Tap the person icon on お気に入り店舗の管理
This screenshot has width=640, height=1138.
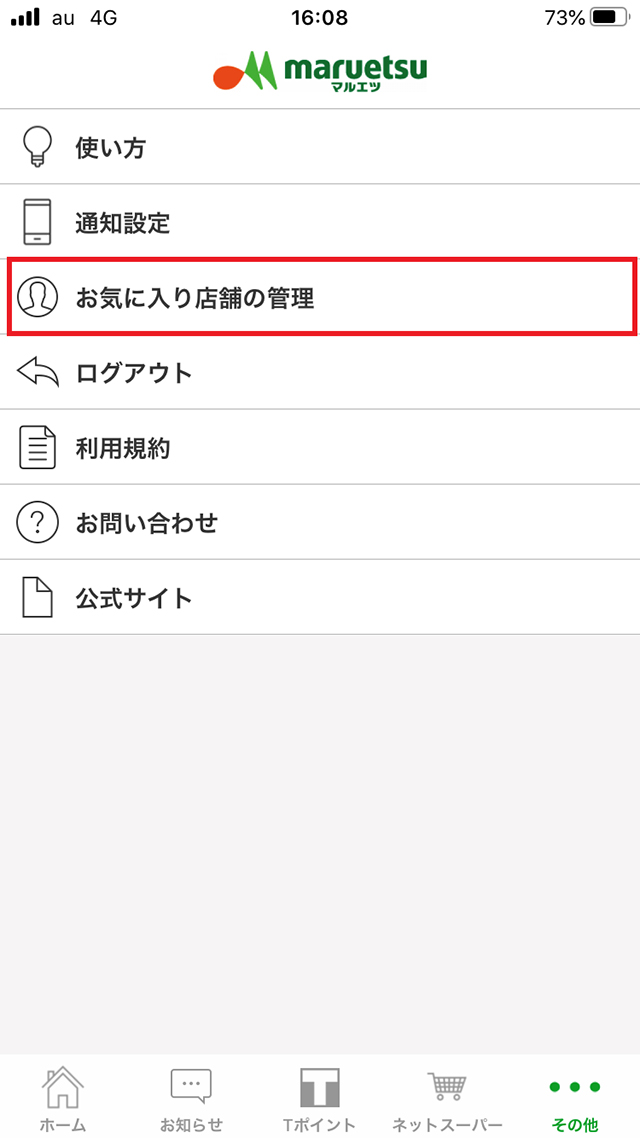point(37,296)
